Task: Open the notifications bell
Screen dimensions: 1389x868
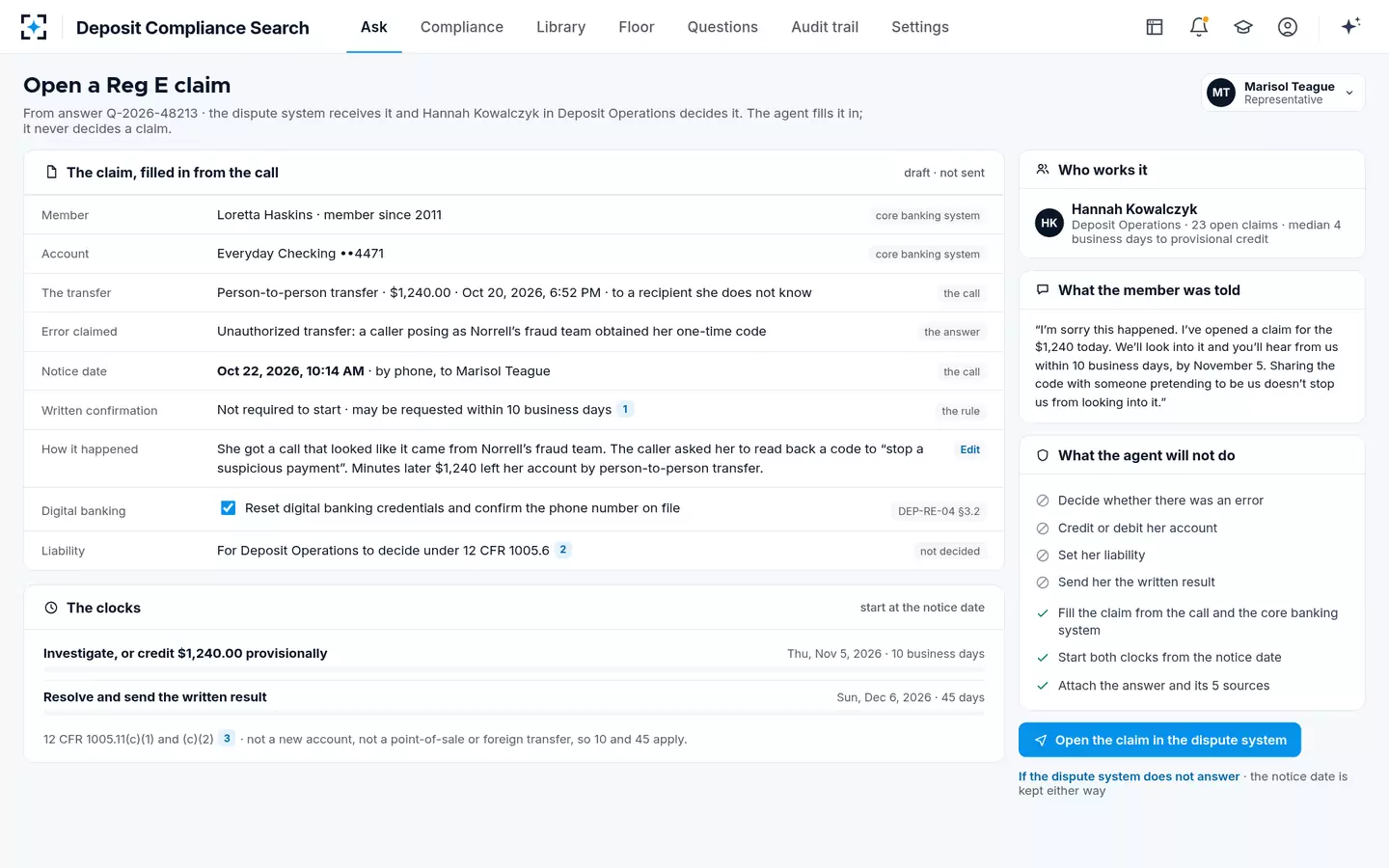Action: click(x=1199, y=27)
